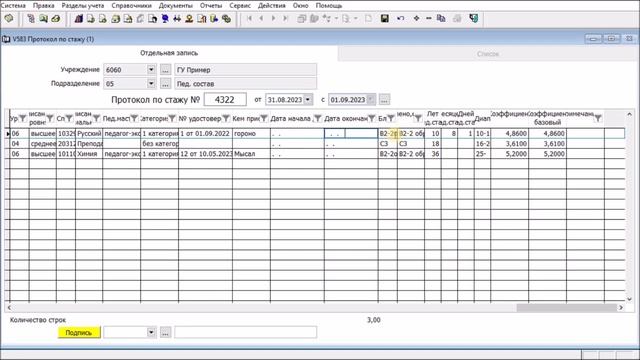This screenshot has height=360, width=640.
Task: Open the Документы menu
Action: (x=176, y=6)
